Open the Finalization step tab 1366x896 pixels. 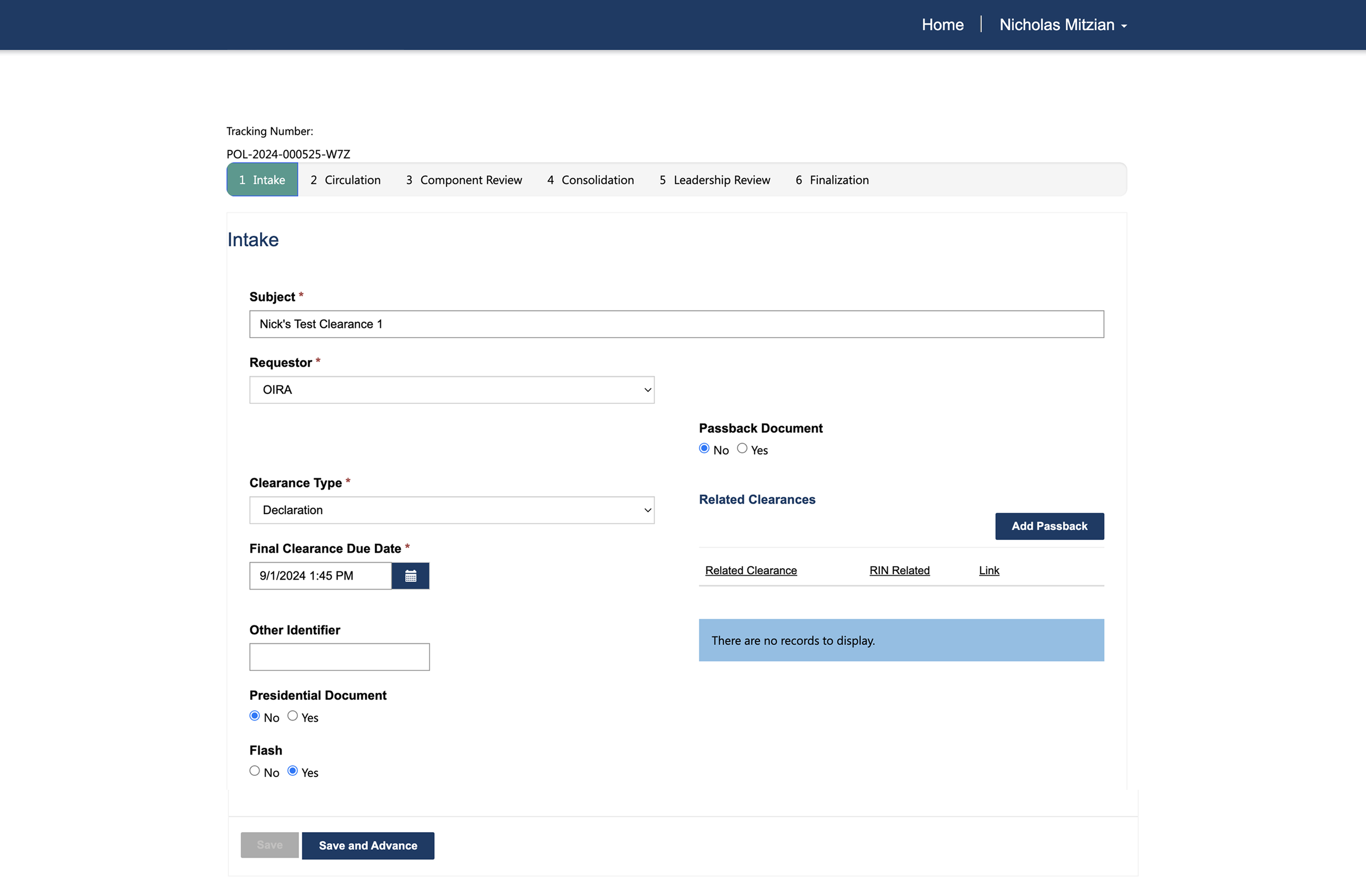pyautogui.click(x=832, y=180)
